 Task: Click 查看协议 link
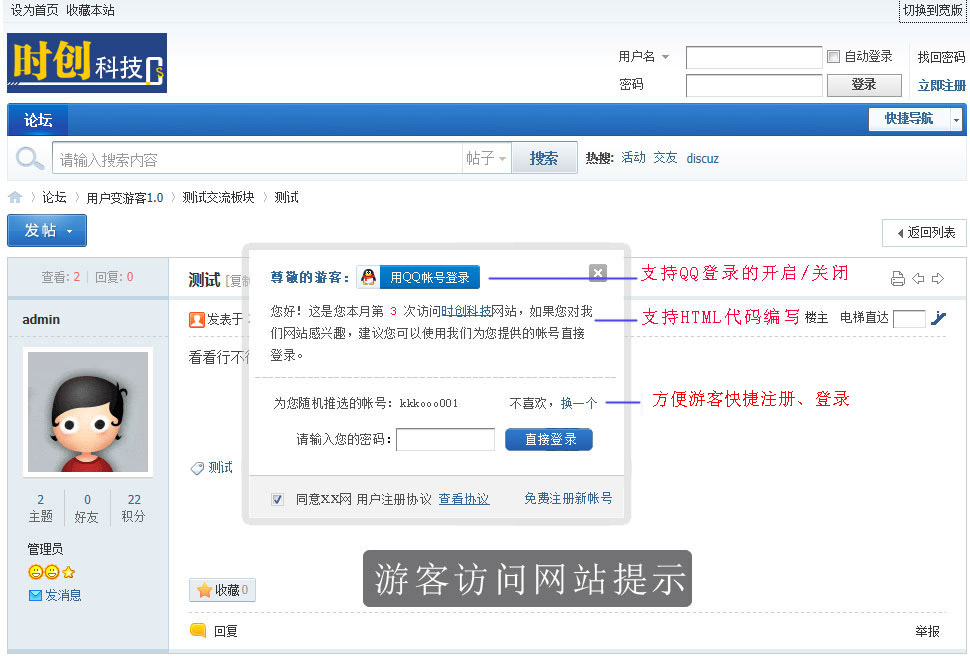(x=464, y=499)
